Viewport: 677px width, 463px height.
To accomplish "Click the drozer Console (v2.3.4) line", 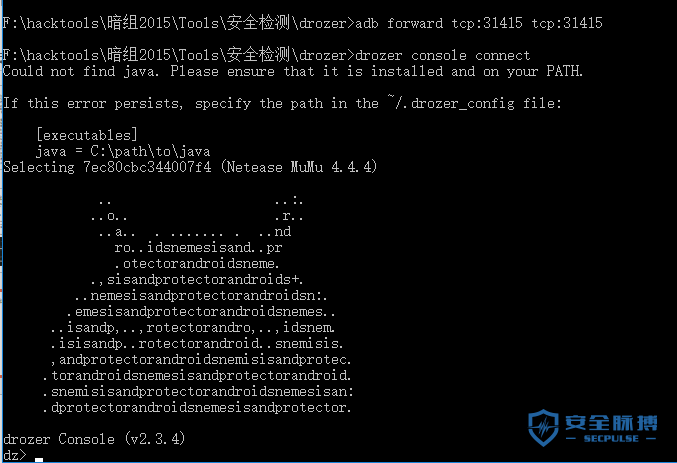I will pos(94,439).
